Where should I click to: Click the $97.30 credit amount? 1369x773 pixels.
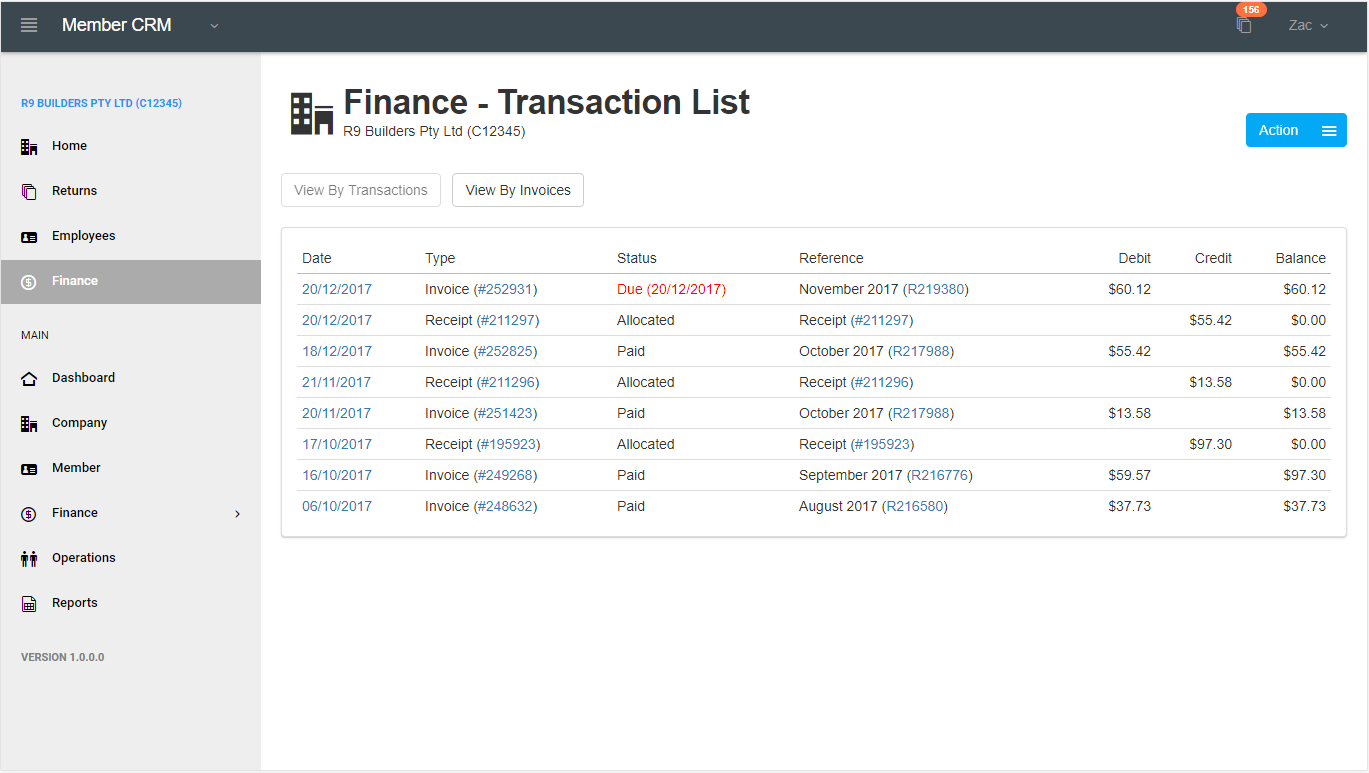pyautogui.click(x=1210, y=444)
